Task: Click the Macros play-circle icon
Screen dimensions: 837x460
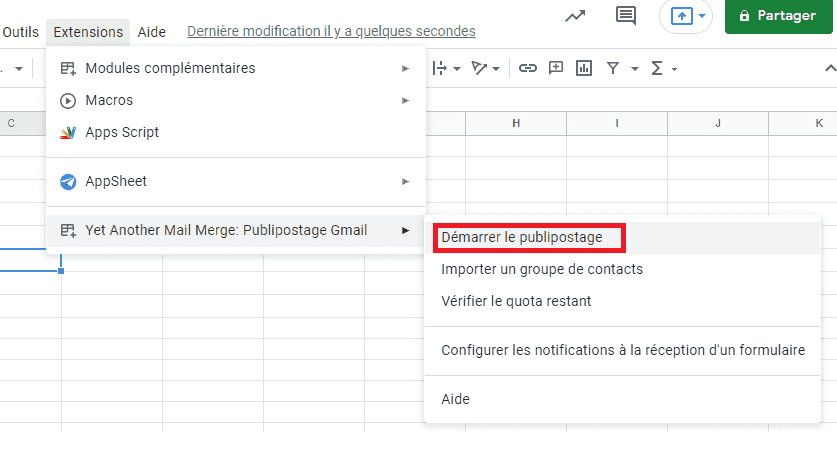Action: 68,100
